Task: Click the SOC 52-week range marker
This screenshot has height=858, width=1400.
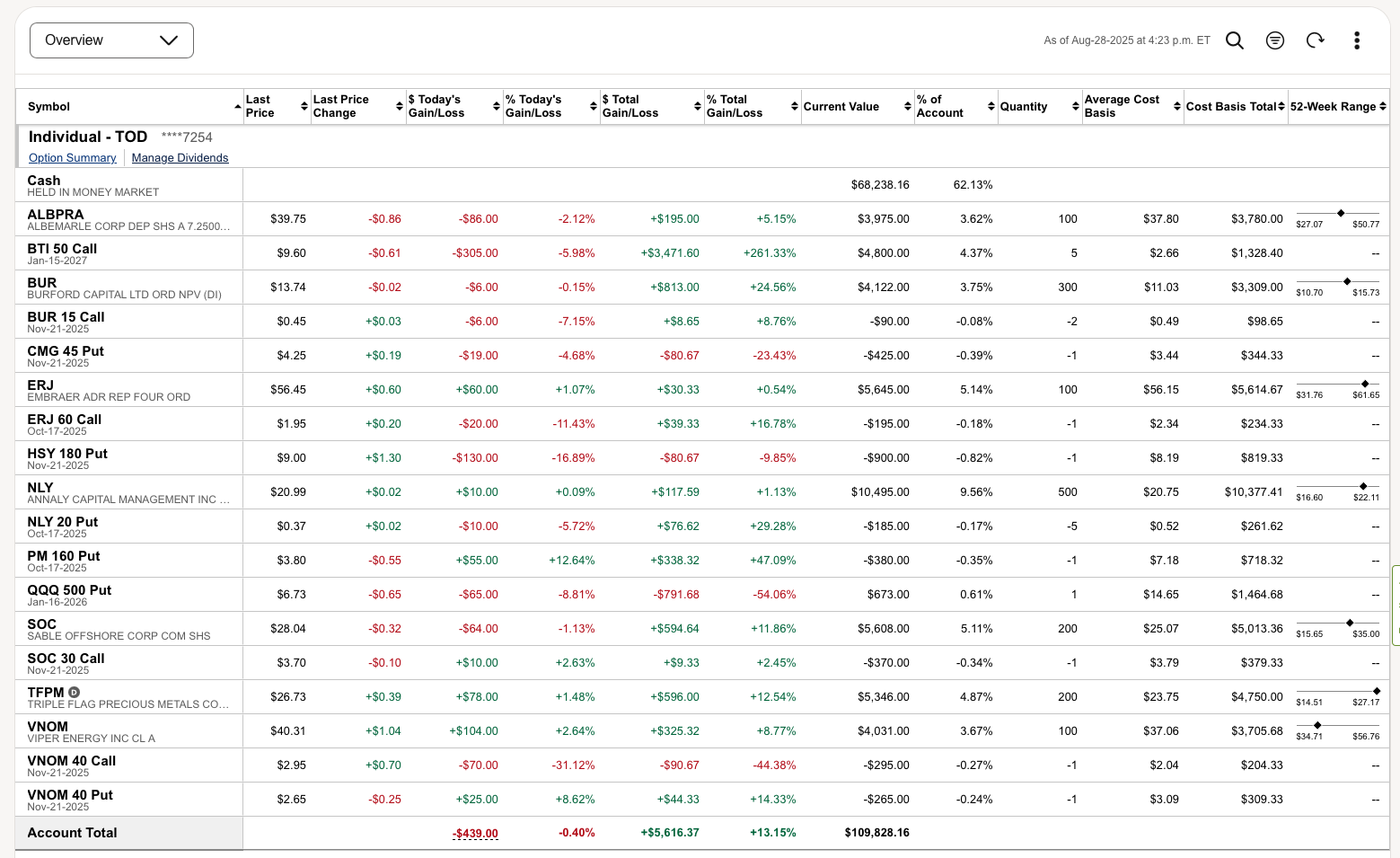Action: pyautogui.click(x=1350, y=624)
